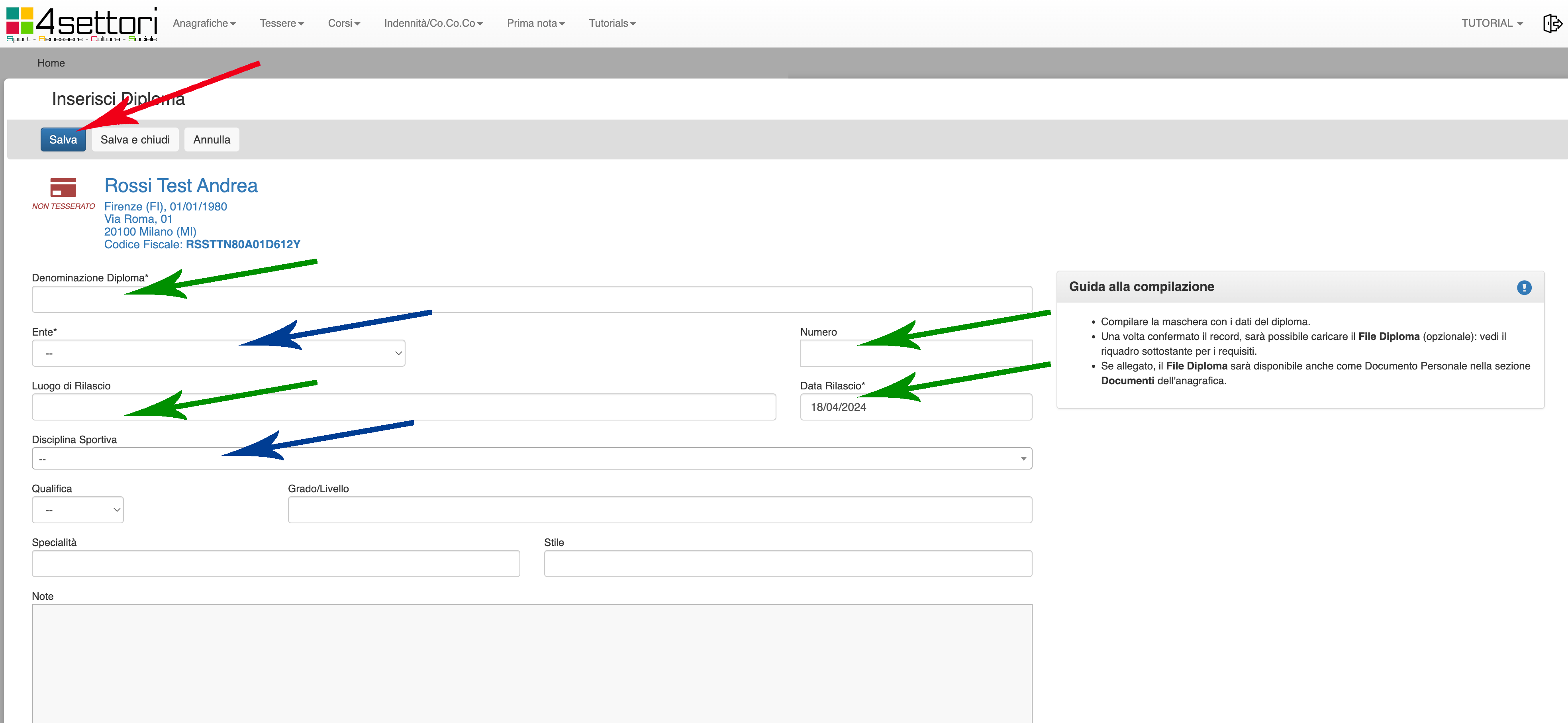1568x723 pixels.
Task: Open the Disciplina Sportiva dropdown
Action: point(531,459)
